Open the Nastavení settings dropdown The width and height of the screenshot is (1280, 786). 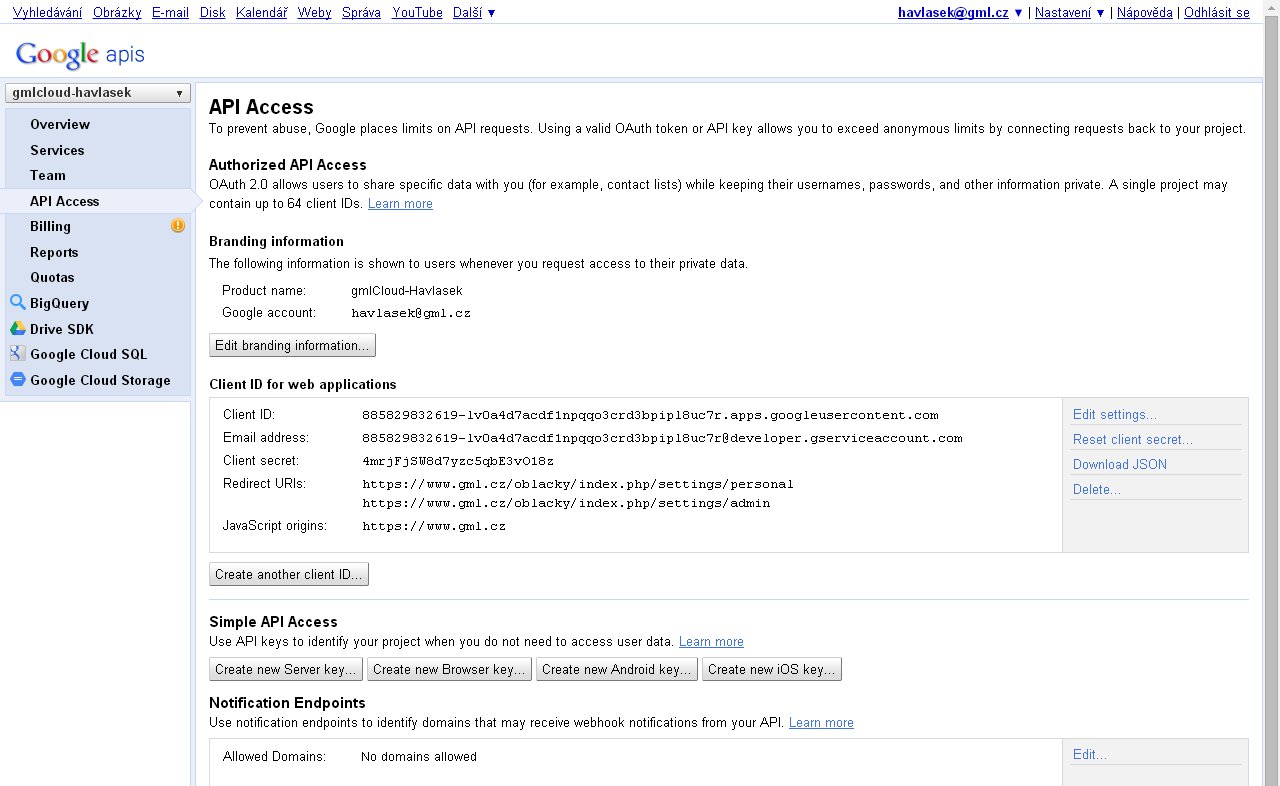(1069, 13)
